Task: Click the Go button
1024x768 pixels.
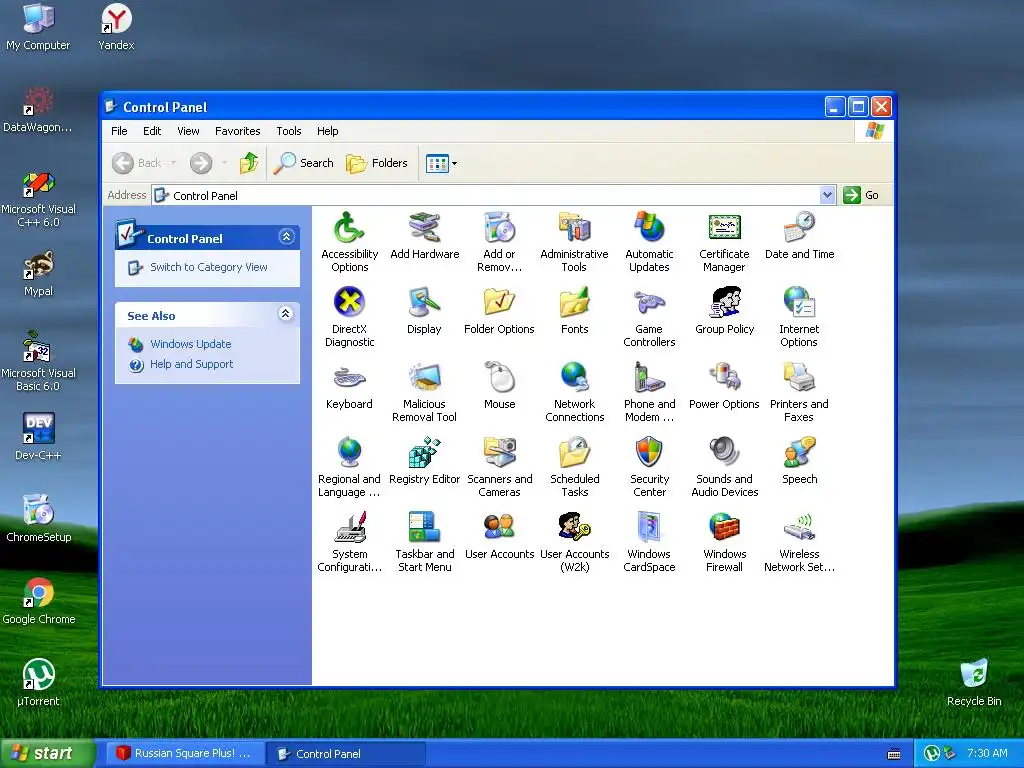Action: [x=862, y=195]
